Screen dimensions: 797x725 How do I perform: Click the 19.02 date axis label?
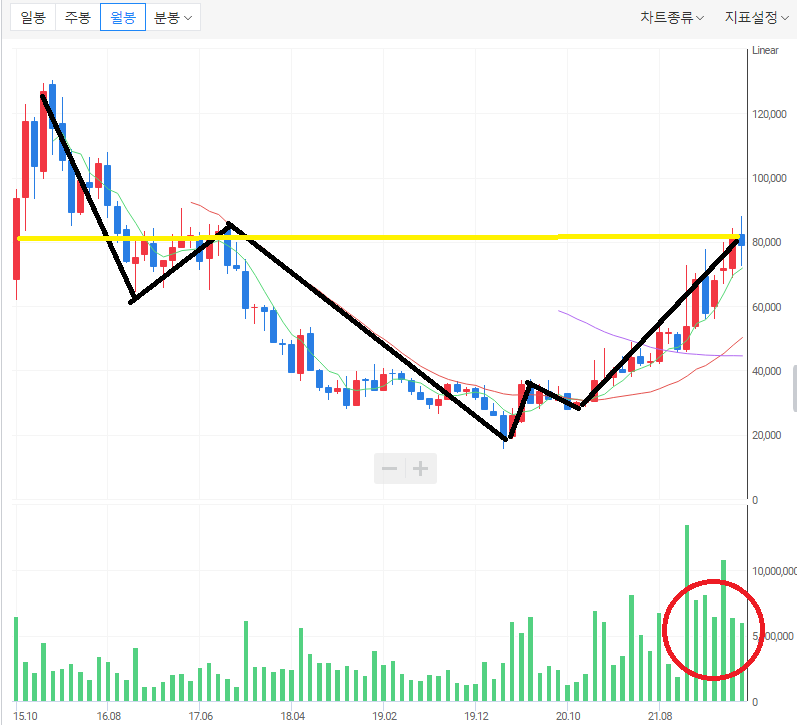384,716
